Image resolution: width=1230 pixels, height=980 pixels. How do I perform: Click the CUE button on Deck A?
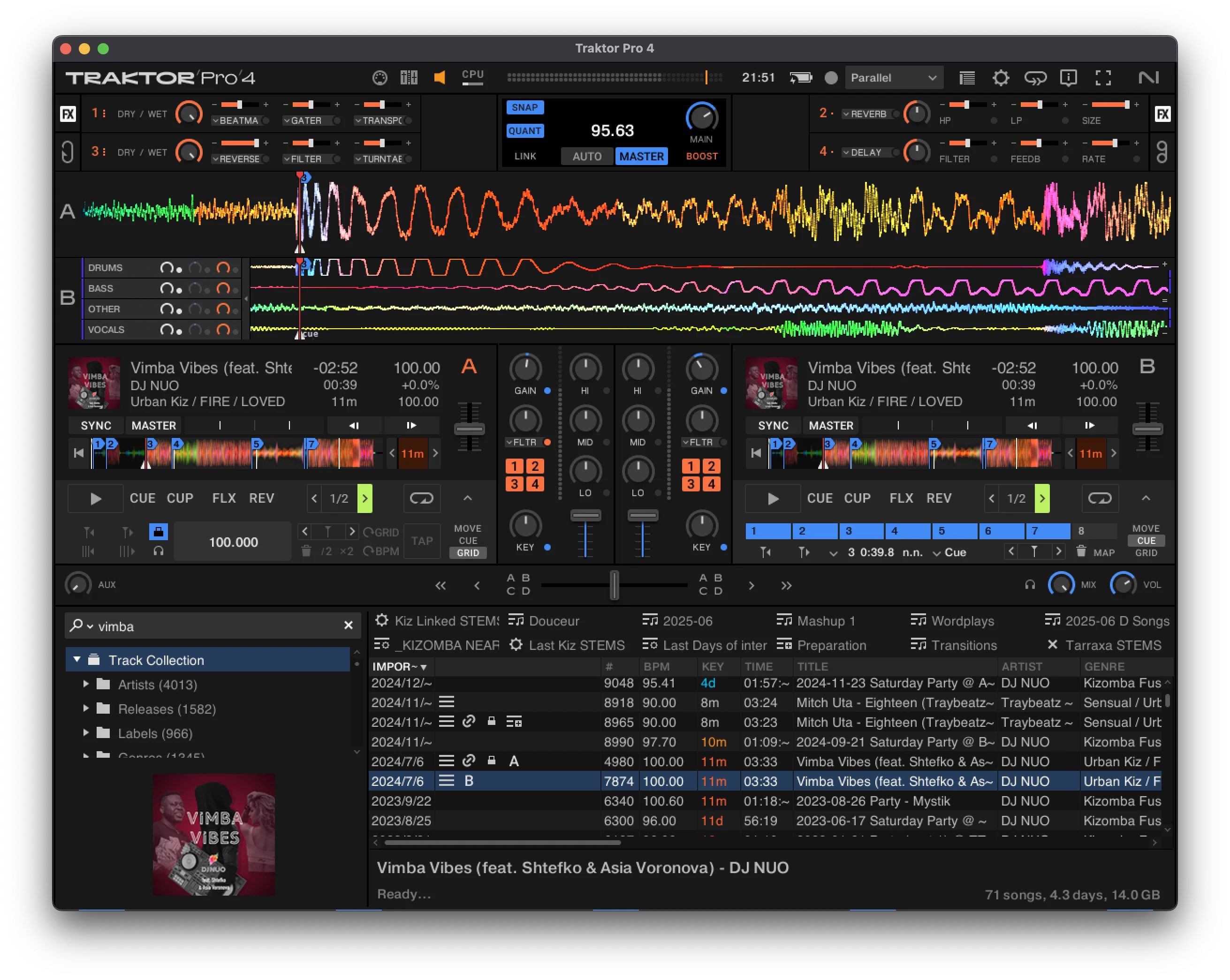coord(142,498)
